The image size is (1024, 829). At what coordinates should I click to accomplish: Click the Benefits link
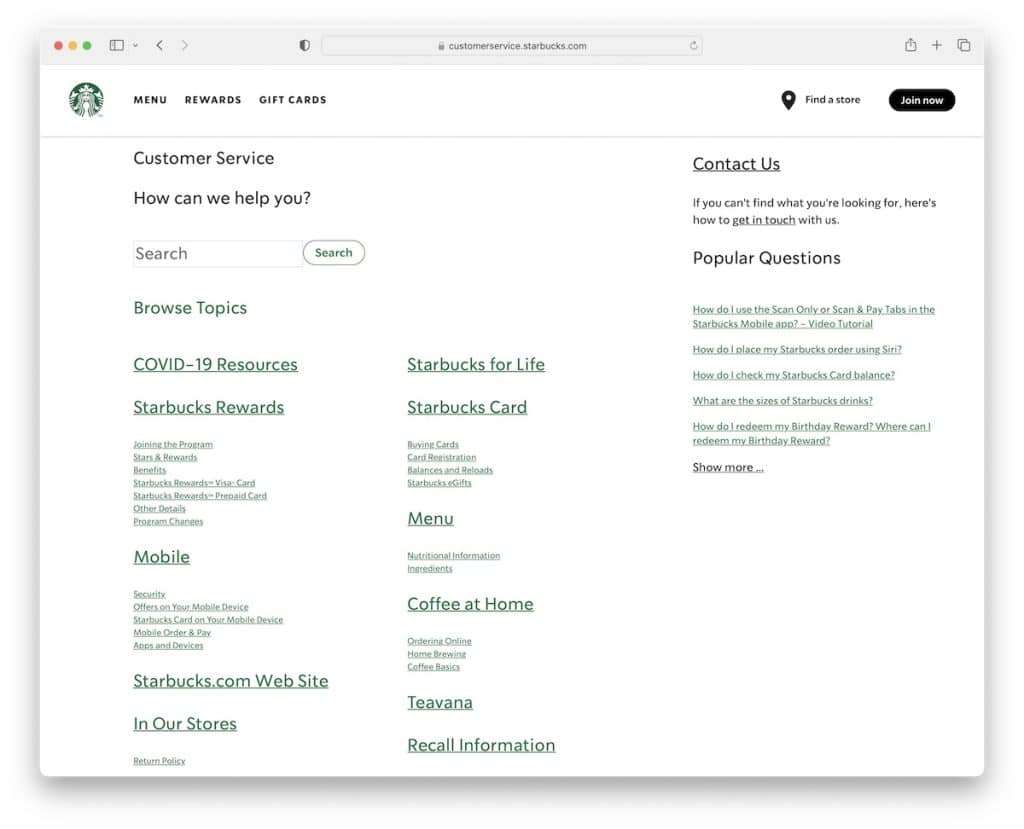150,470
